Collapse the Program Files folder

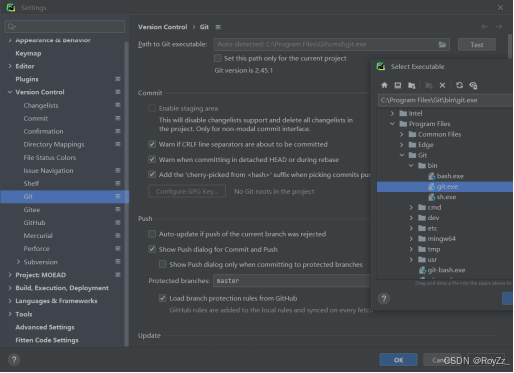click(x=392, y=124)
